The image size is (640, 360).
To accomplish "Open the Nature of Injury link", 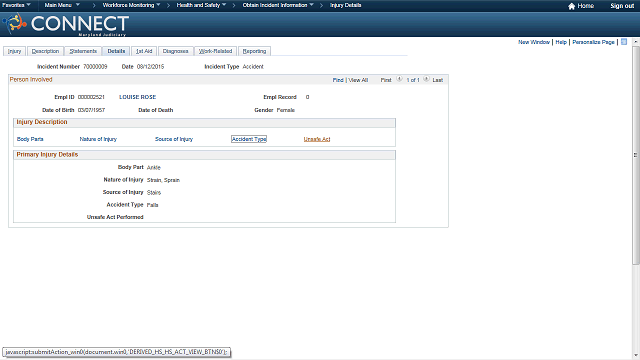I will tap(98, 139).
